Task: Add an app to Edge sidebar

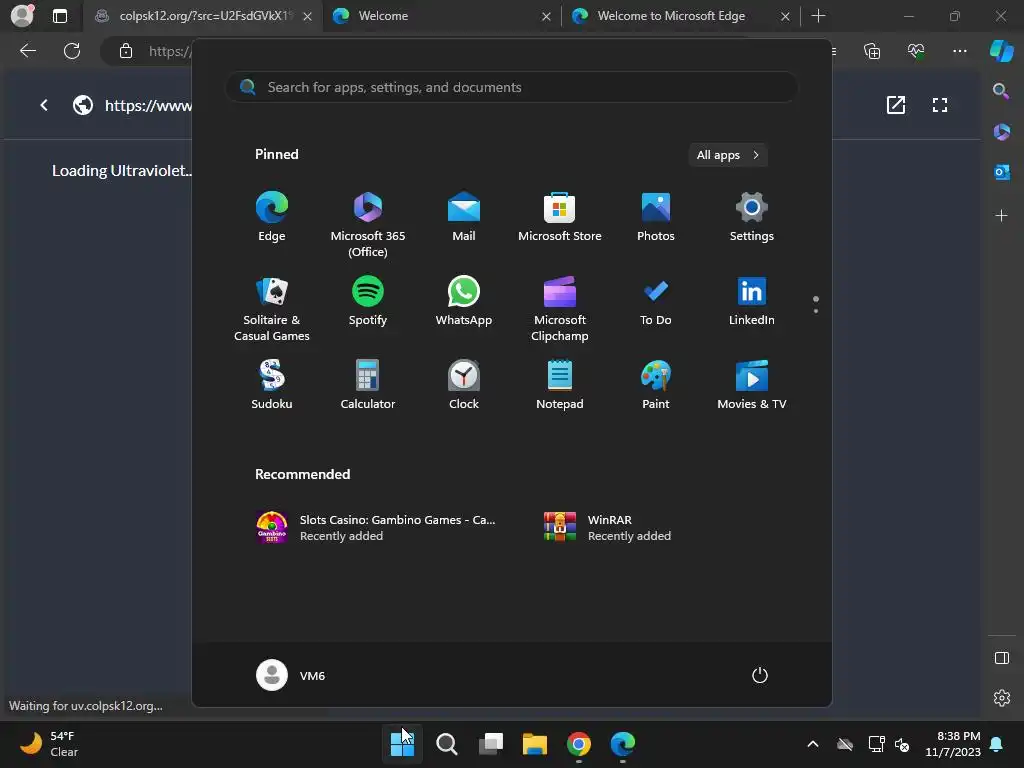Action: (x=1001, y=216)
